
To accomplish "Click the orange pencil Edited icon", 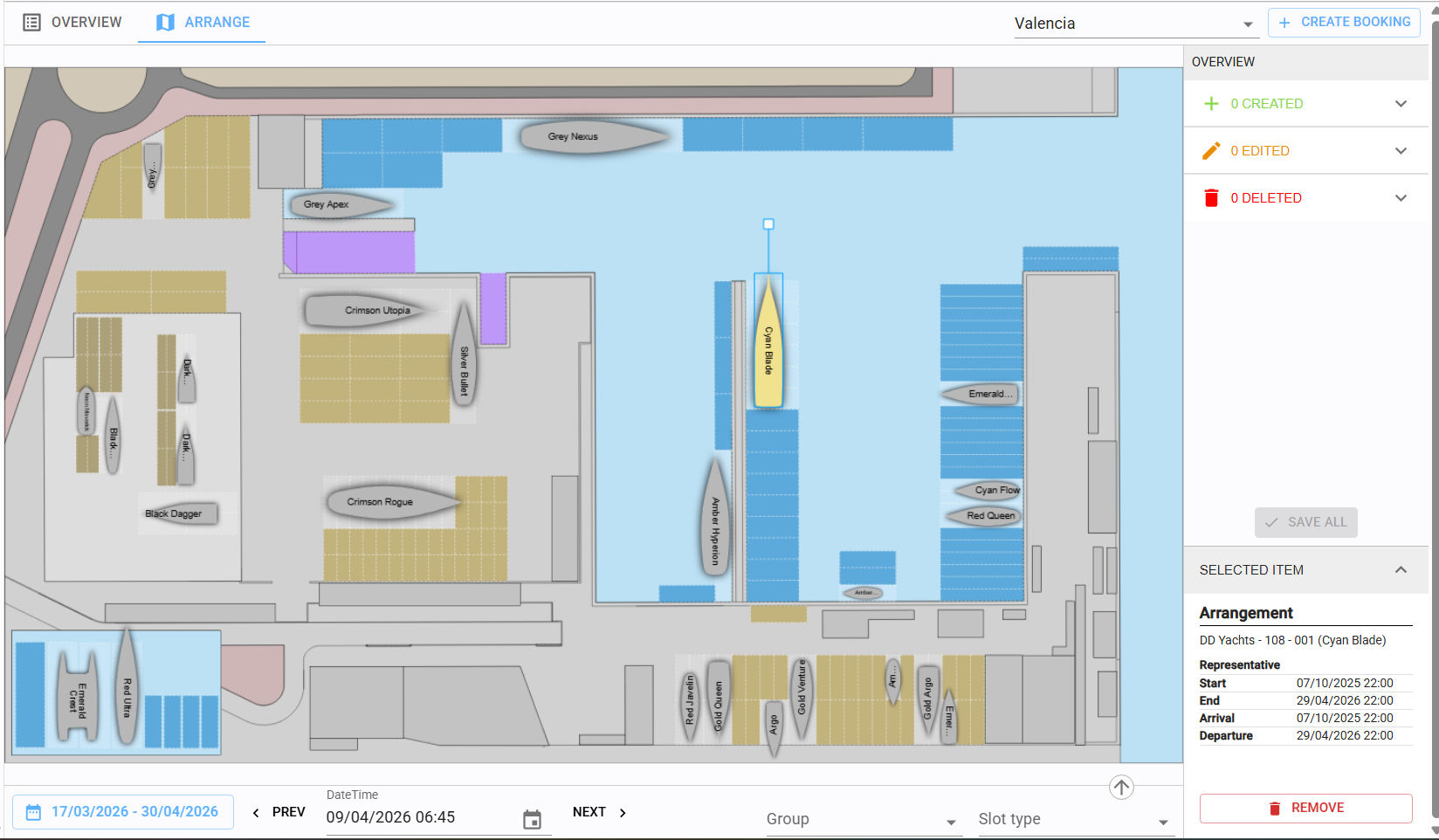I will coord(1211,151).
